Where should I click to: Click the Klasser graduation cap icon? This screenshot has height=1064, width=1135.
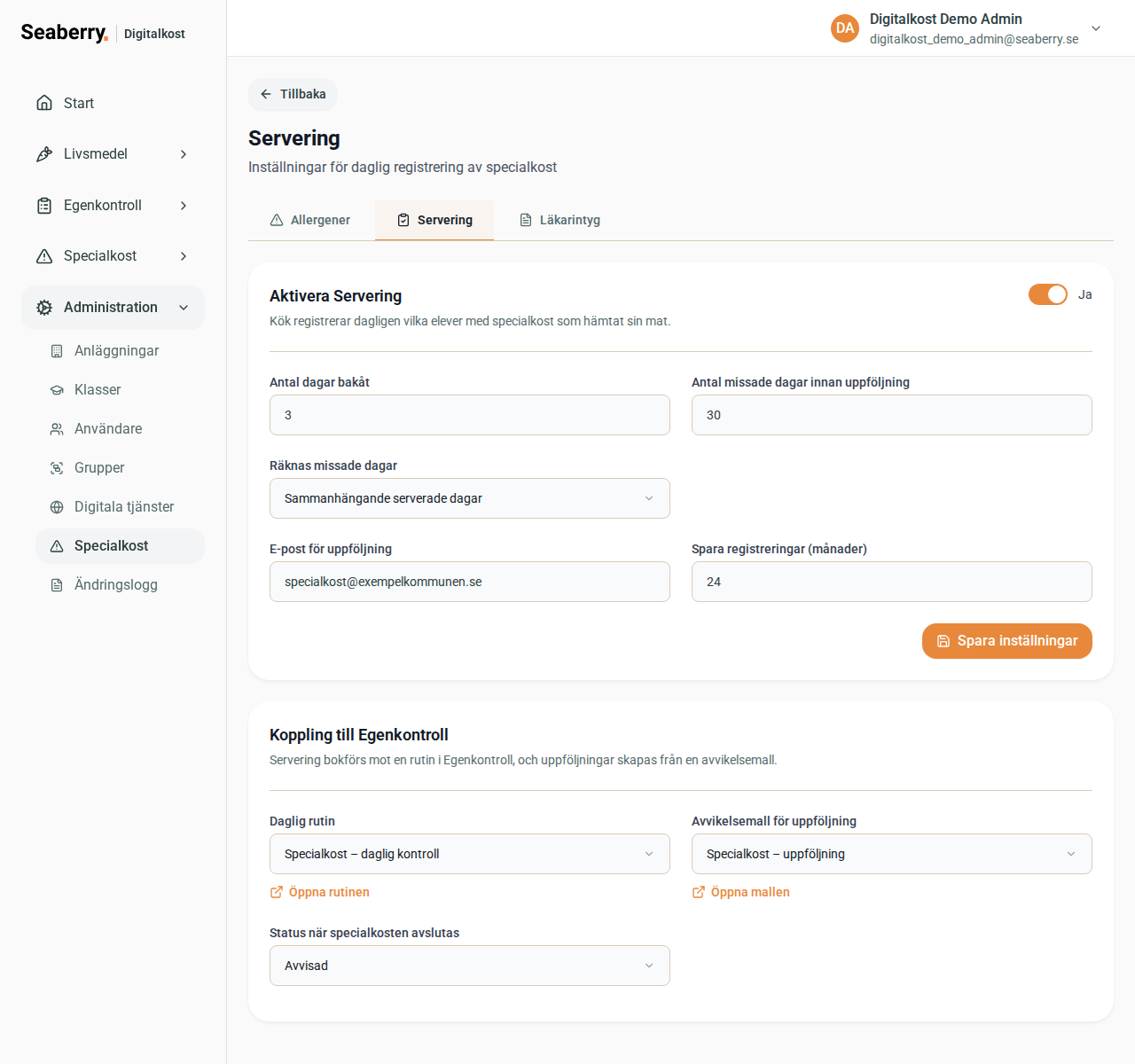point(57,390)
